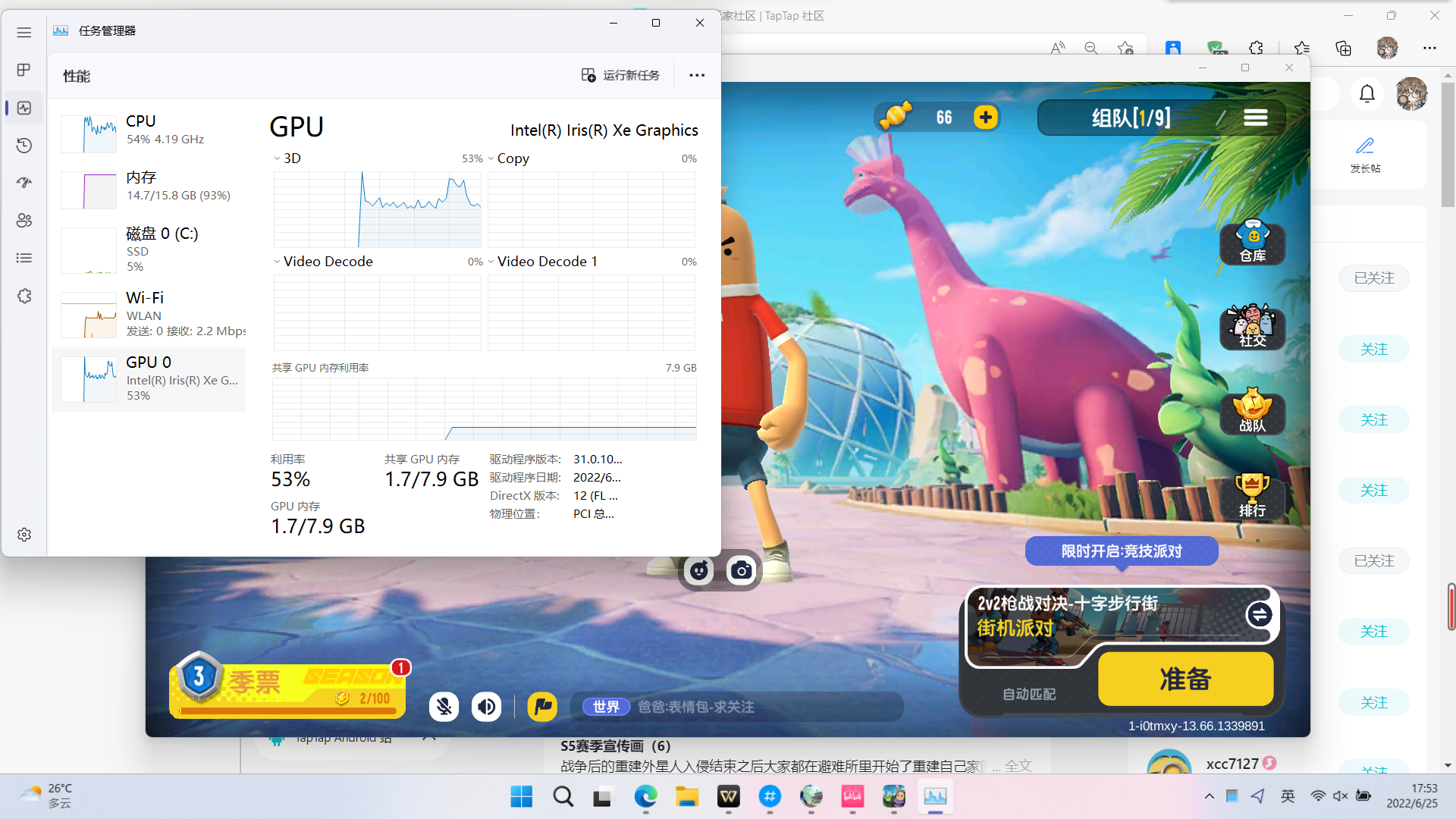The width and height of the screenshot is (1456, 819).
Task: Open Edge settings and more ellipsis
Action: (1429, 48)
